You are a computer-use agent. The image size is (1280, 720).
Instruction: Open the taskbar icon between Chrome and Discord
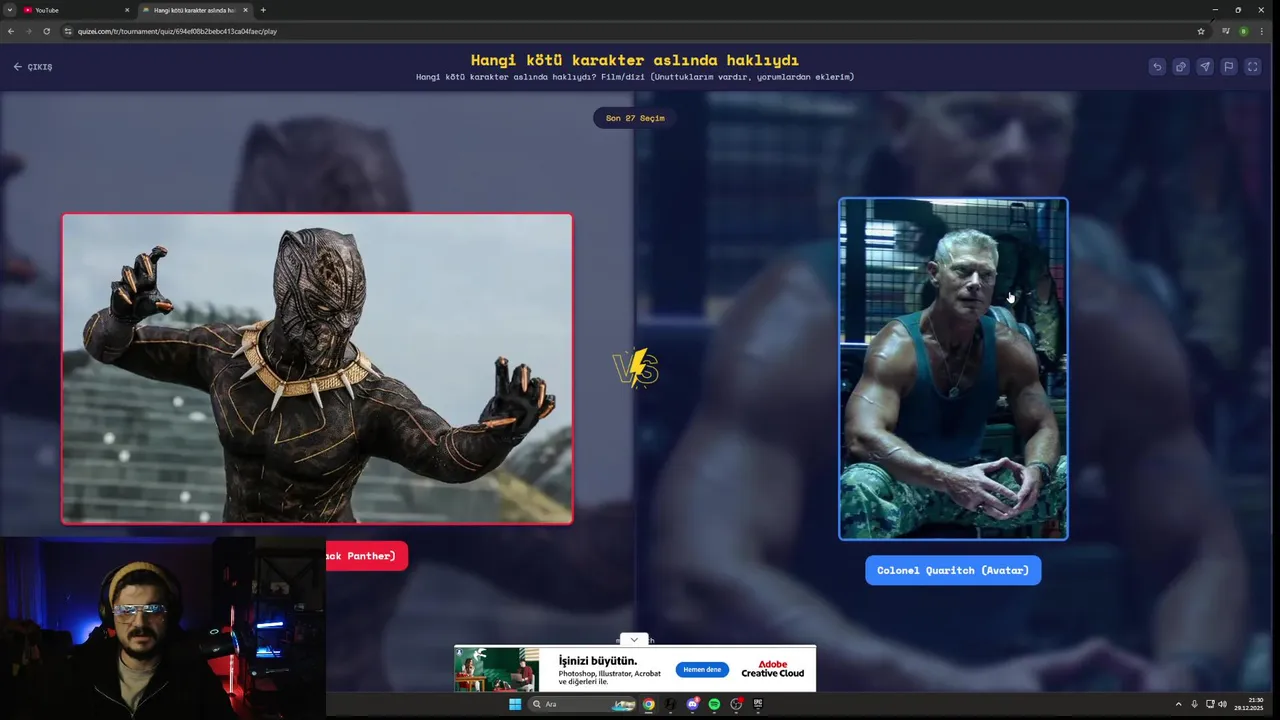(x=671, y=704)
